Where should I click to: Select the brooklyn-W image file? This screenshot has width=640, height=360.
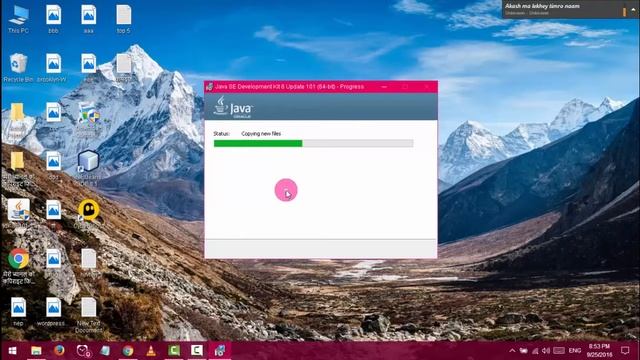pos(52,67)
